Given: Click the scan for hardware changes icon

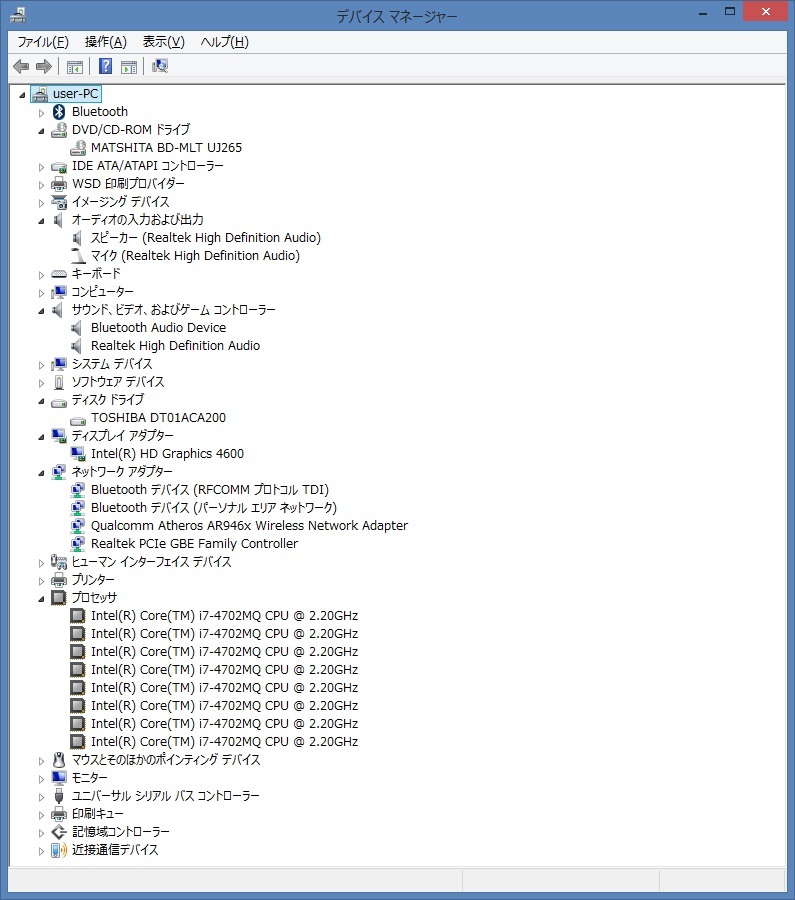Looking at the screenshot, I should click(x=160, y=66).
